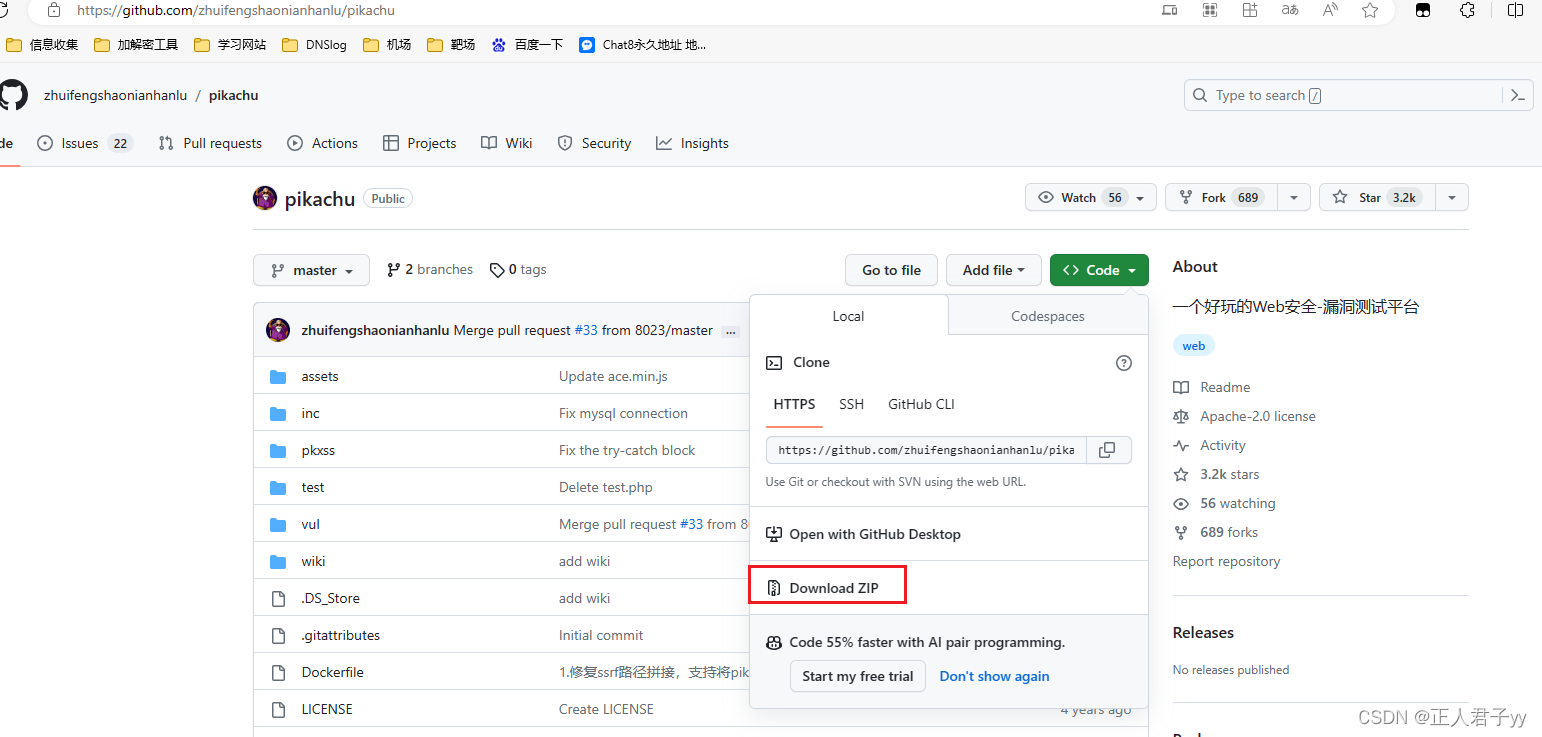The height and width of the screenshot is (737, 1542).
Task: Expand the Add file dropdown
Action: pos(994,270)
